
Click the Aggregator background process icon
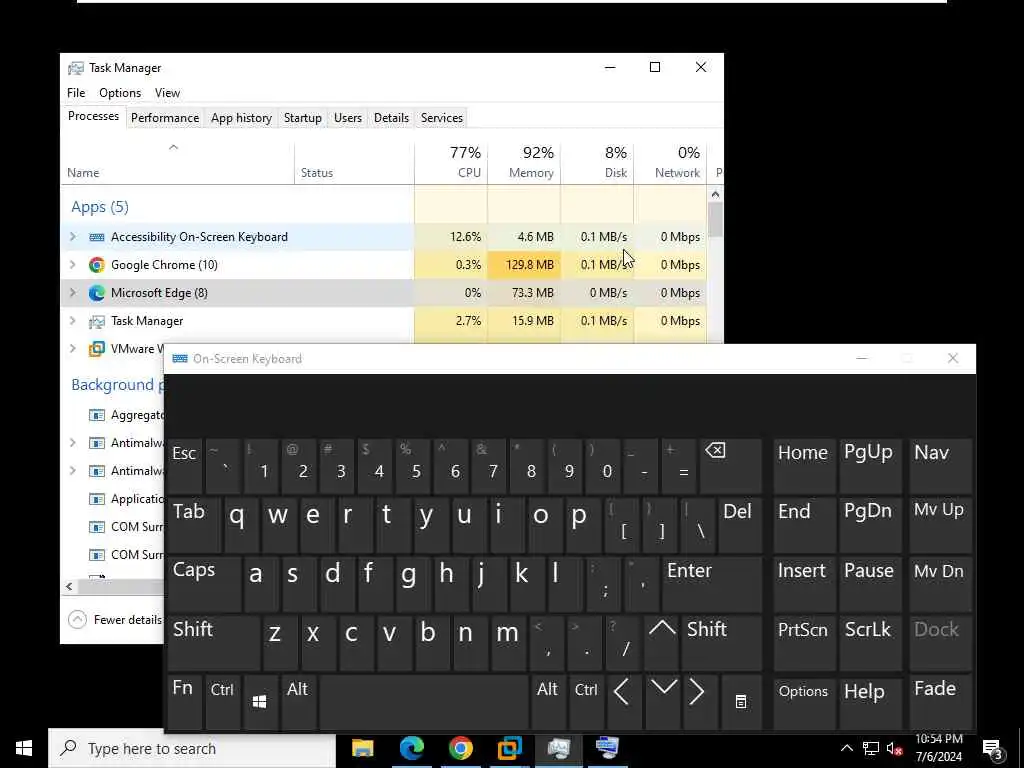(x=97, y=415)
